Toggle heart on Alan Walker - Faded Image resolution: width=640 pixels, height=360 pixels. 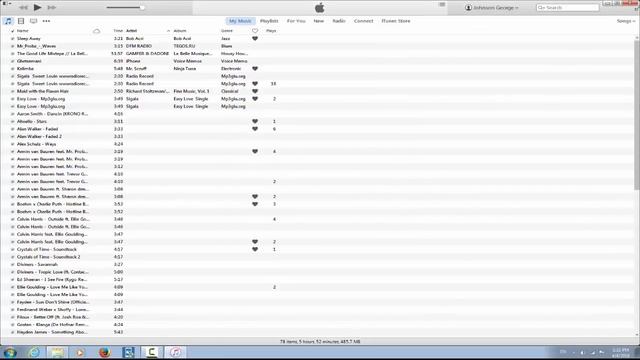tap(255, 129)
